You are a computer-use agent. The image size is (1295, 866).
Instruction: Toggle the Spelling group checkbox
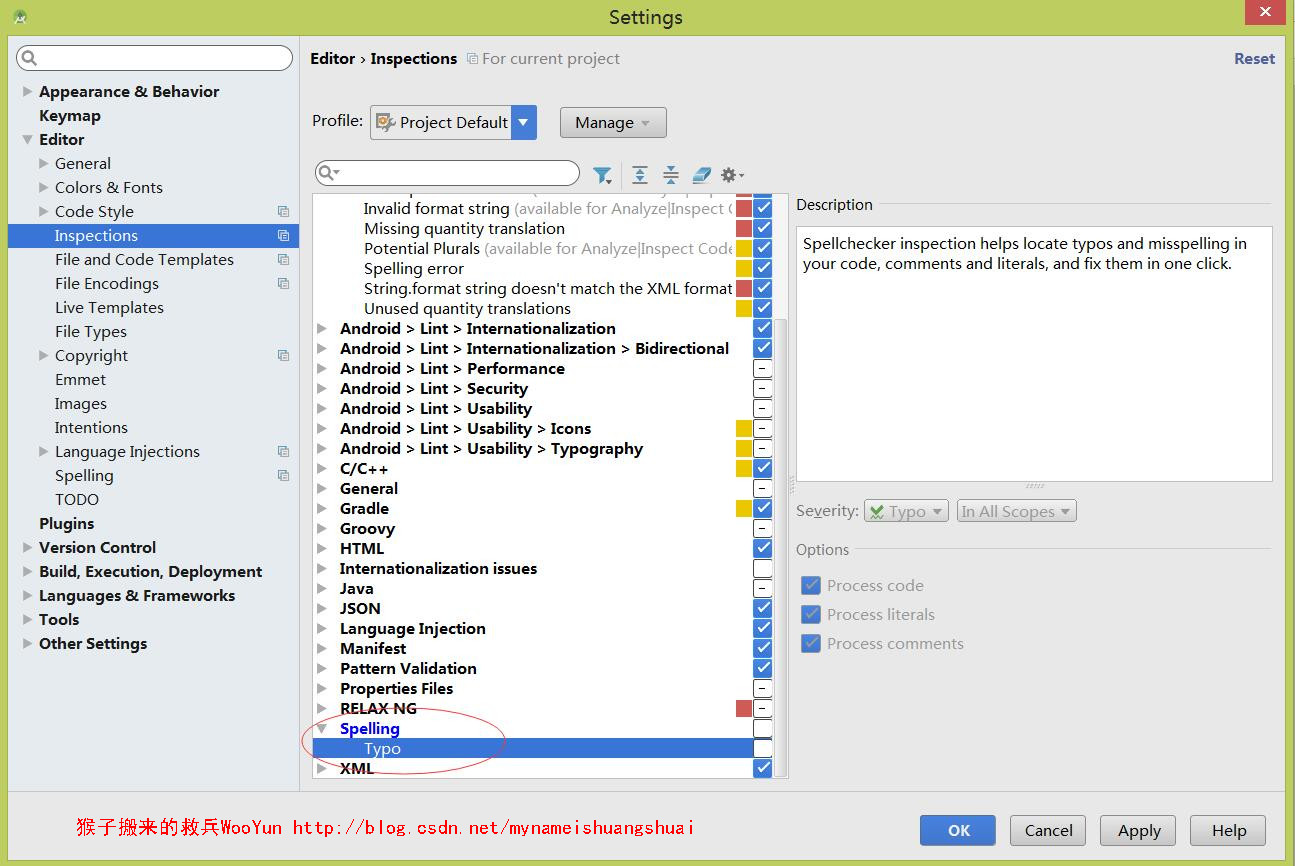pyautogui.click(x=763, y=728)
